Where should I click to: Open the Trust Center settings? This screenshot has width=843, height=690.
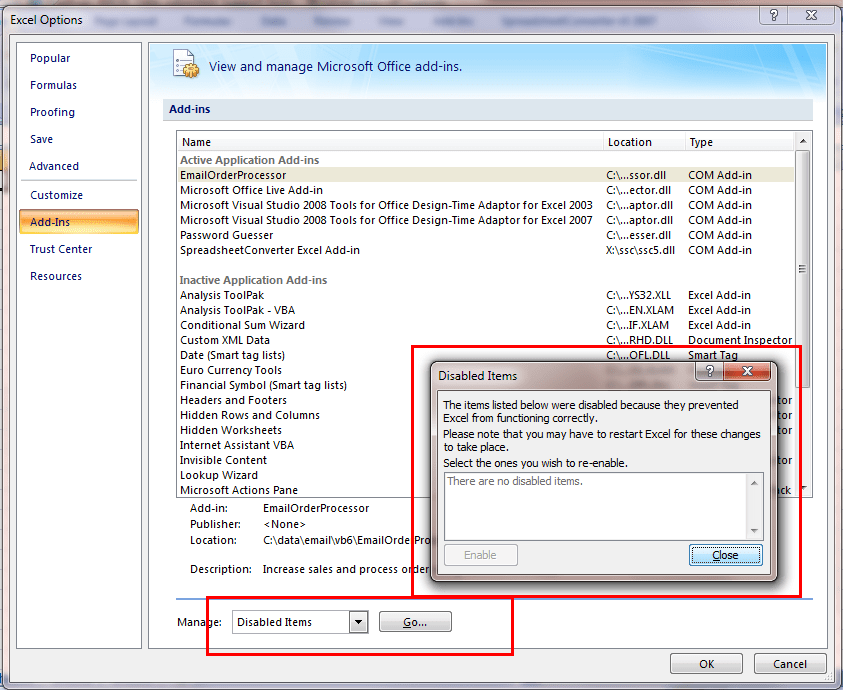click(59, 248)
